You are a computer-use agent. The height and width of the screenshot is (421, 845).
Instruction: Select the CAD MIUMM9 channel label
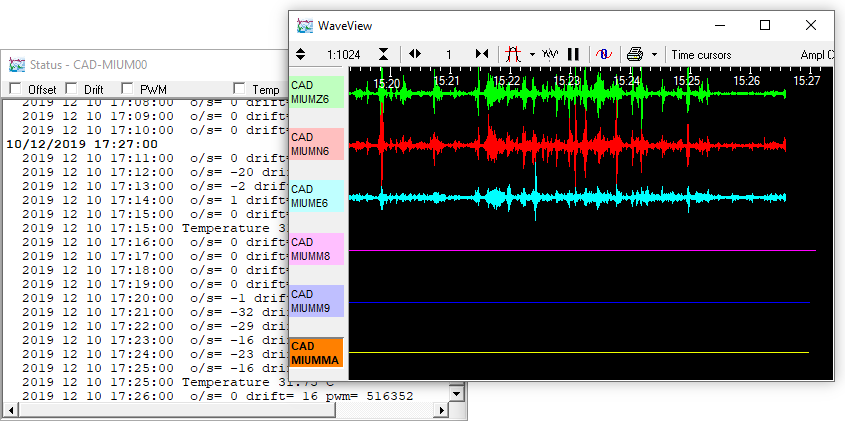[316, 301]
